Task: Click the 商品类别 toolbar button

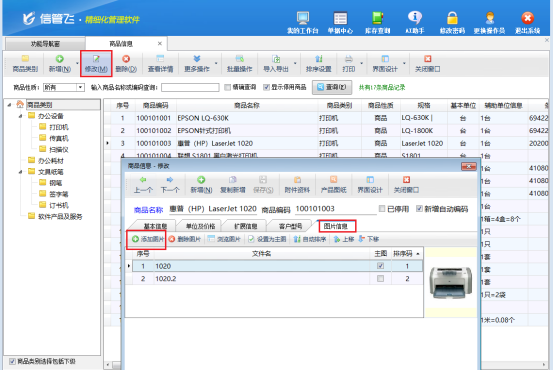Action: pyautogui.click(x=25, y=63)
